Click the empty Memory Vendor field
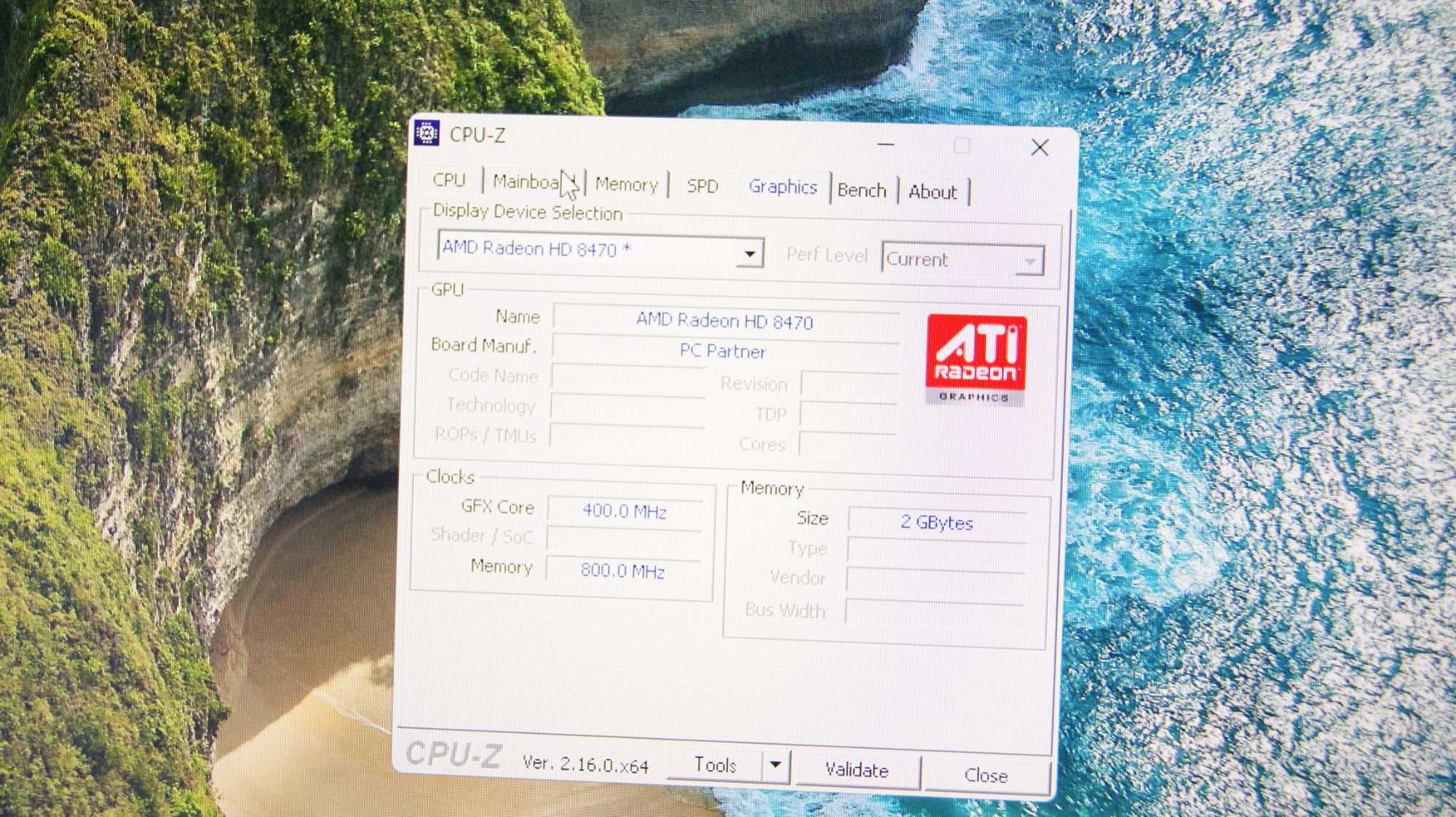Viewport: 1456px width, 817px height. coord(935,583)
